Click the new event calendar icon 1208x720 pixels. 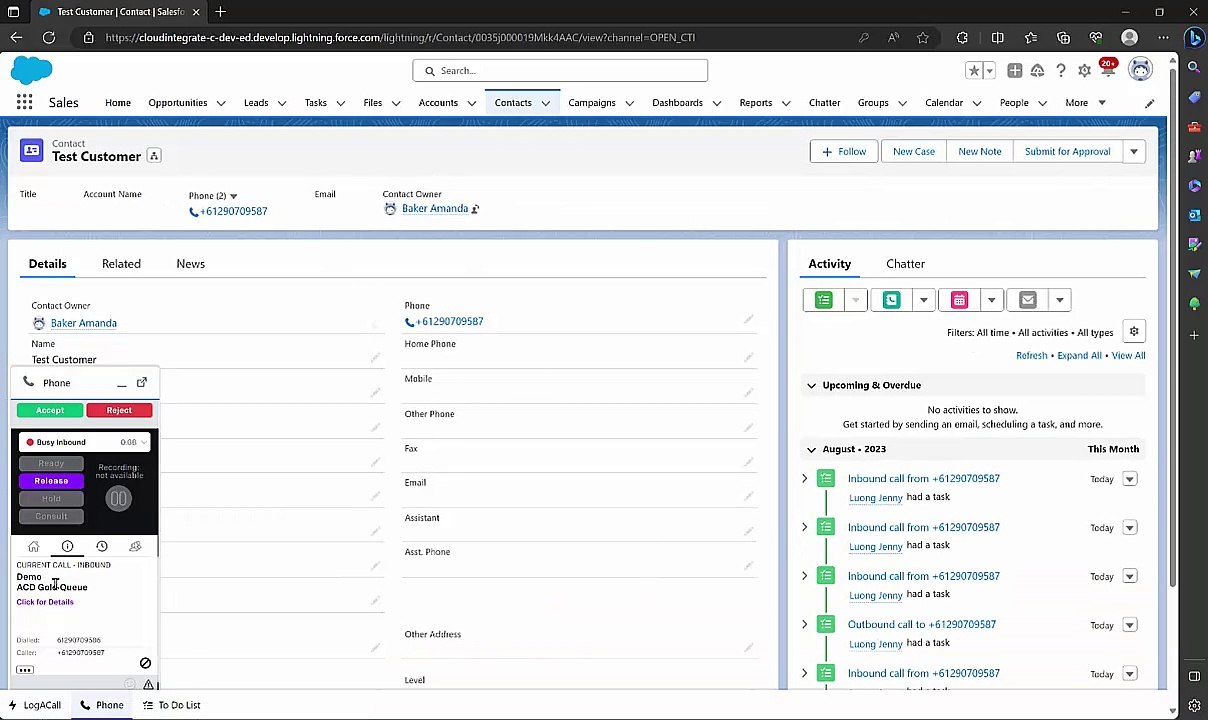coord(959,300)
